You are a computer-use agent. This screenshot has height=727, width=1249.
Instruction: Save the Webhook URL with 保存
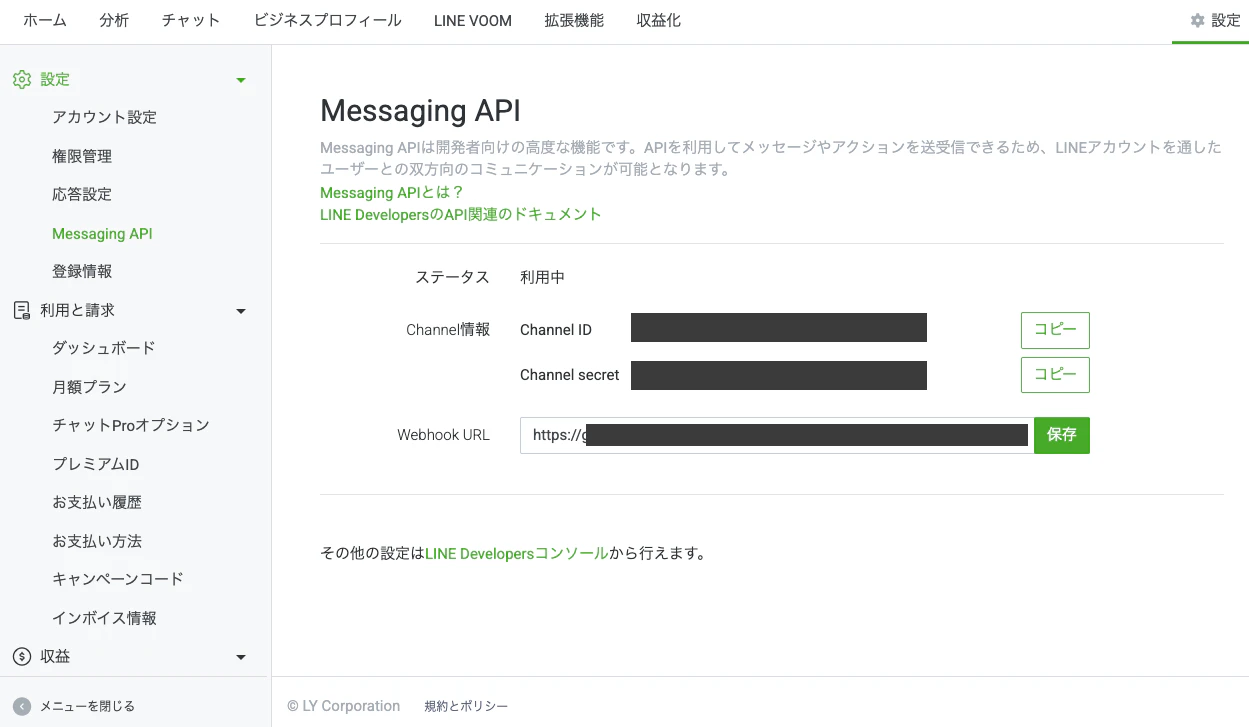point(1061,435)
